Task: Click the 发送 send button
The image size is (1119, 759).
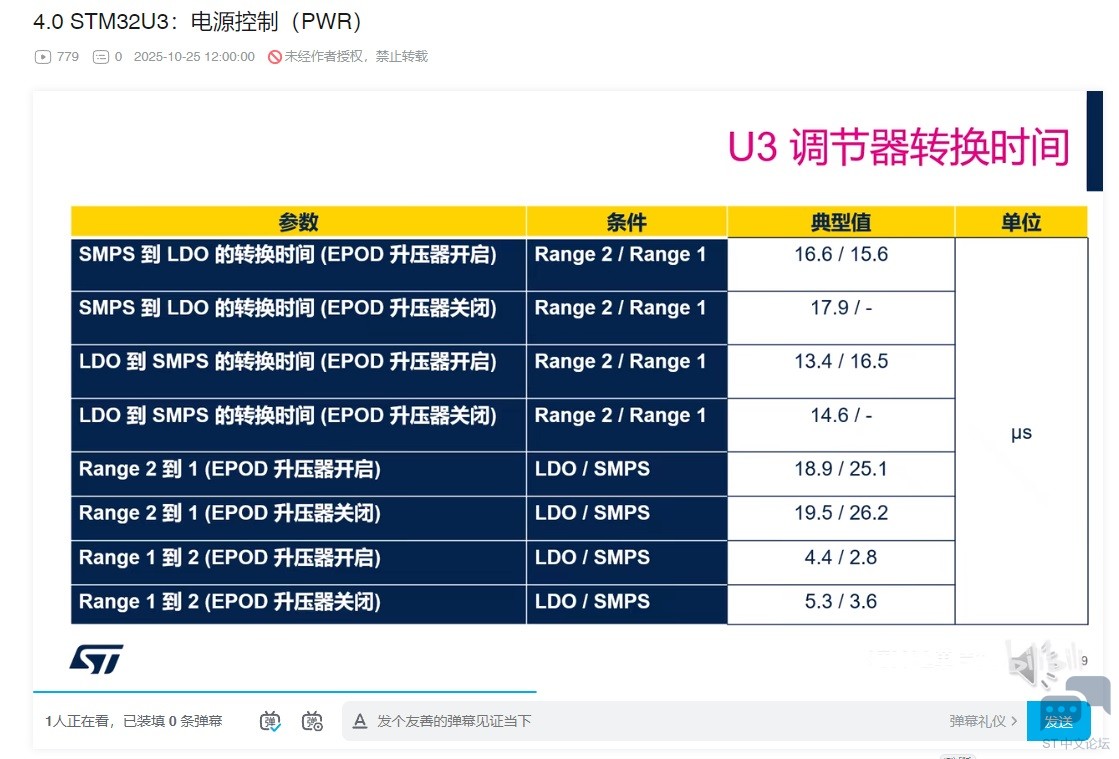Action: click(1058, 721)
